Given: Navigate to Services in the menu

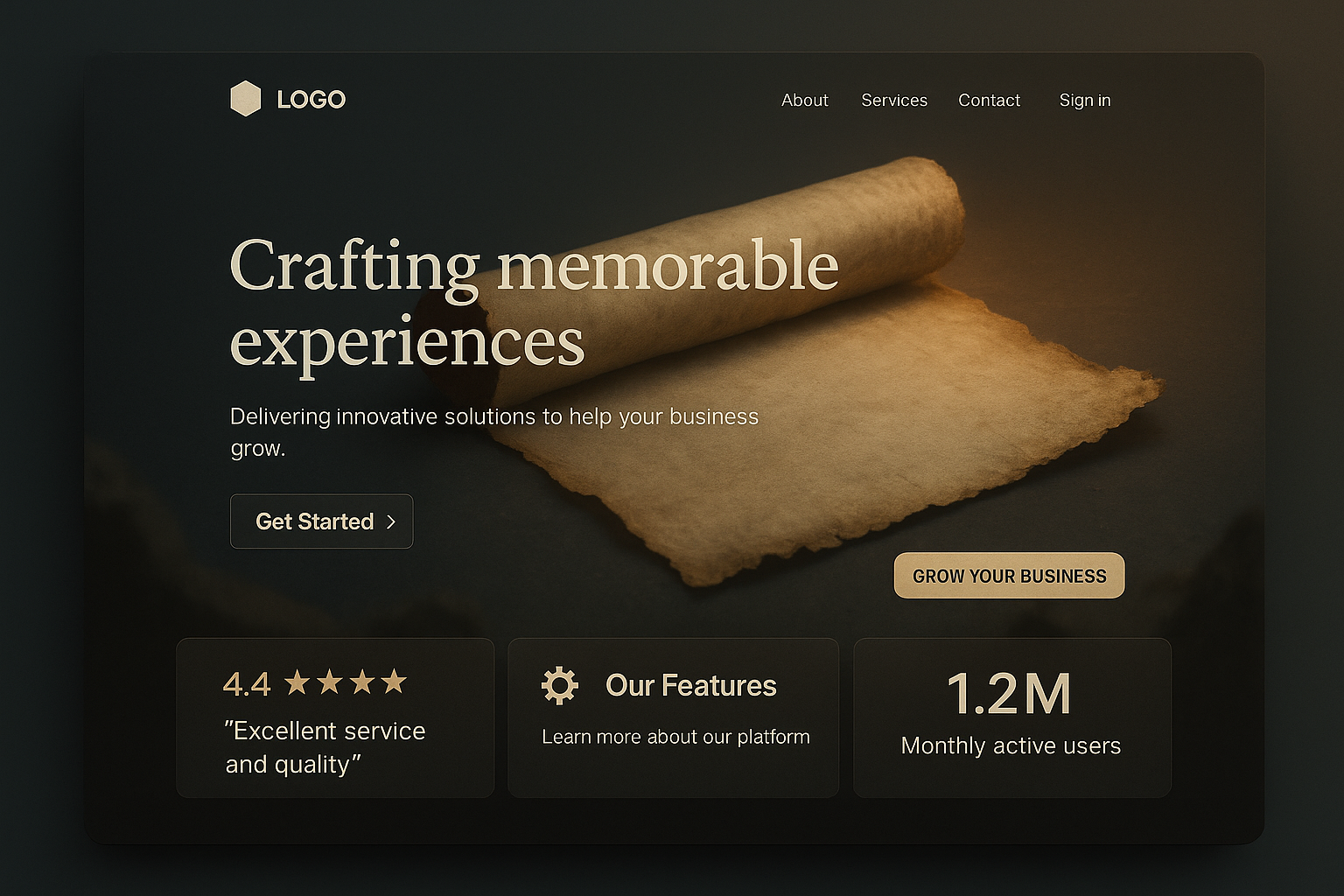Looking at the screenshot, I should (x=894, y=101).
